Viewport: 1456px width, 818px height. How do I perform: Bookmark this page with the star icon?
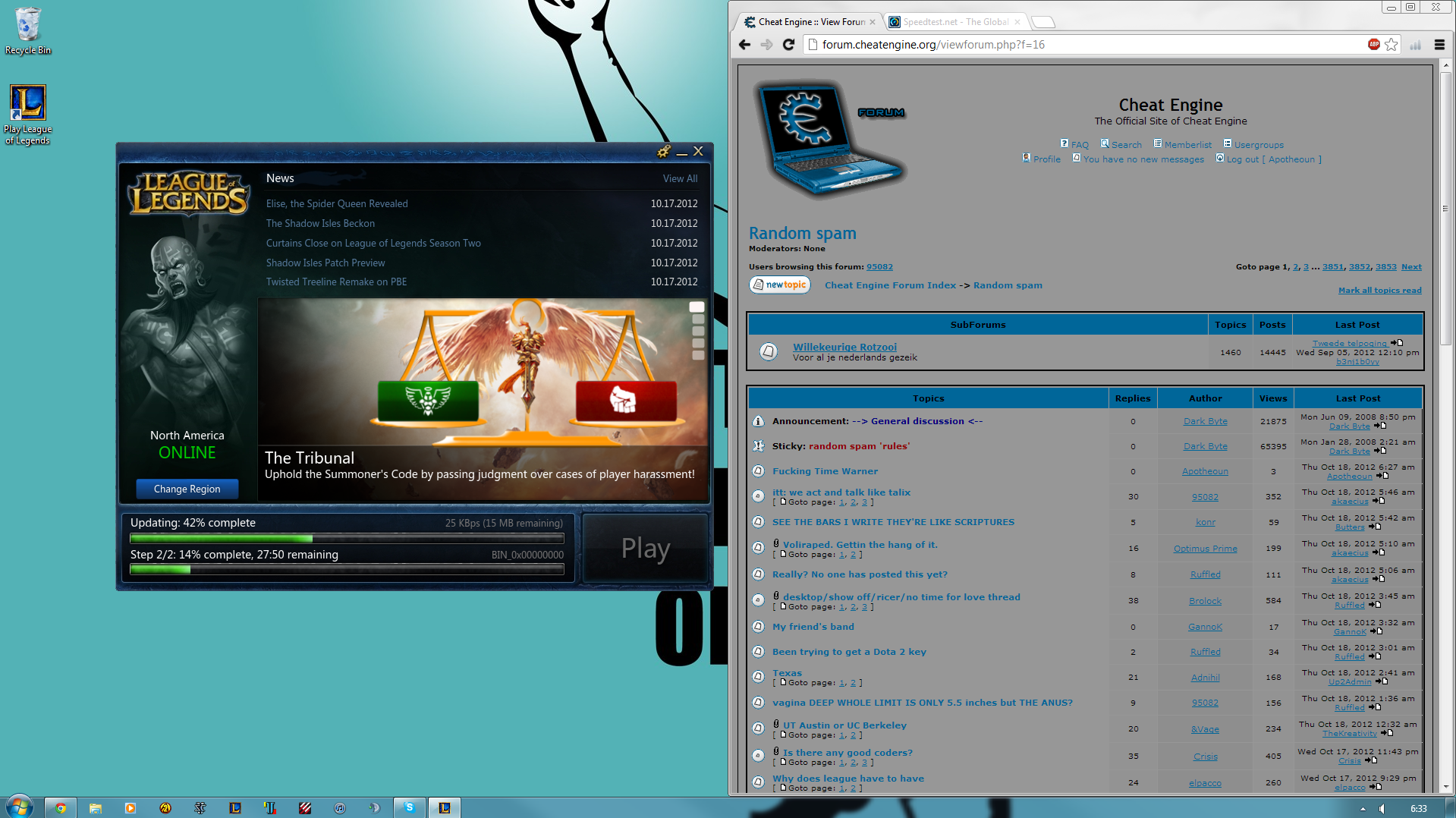click(x=1391, y=45)
